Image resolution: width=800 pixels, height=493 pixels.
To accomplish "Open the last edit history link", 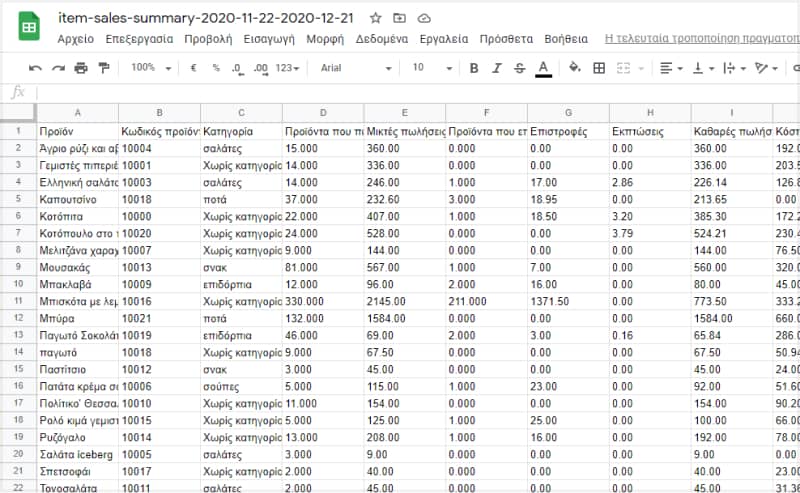I will (x=702, y=39).
